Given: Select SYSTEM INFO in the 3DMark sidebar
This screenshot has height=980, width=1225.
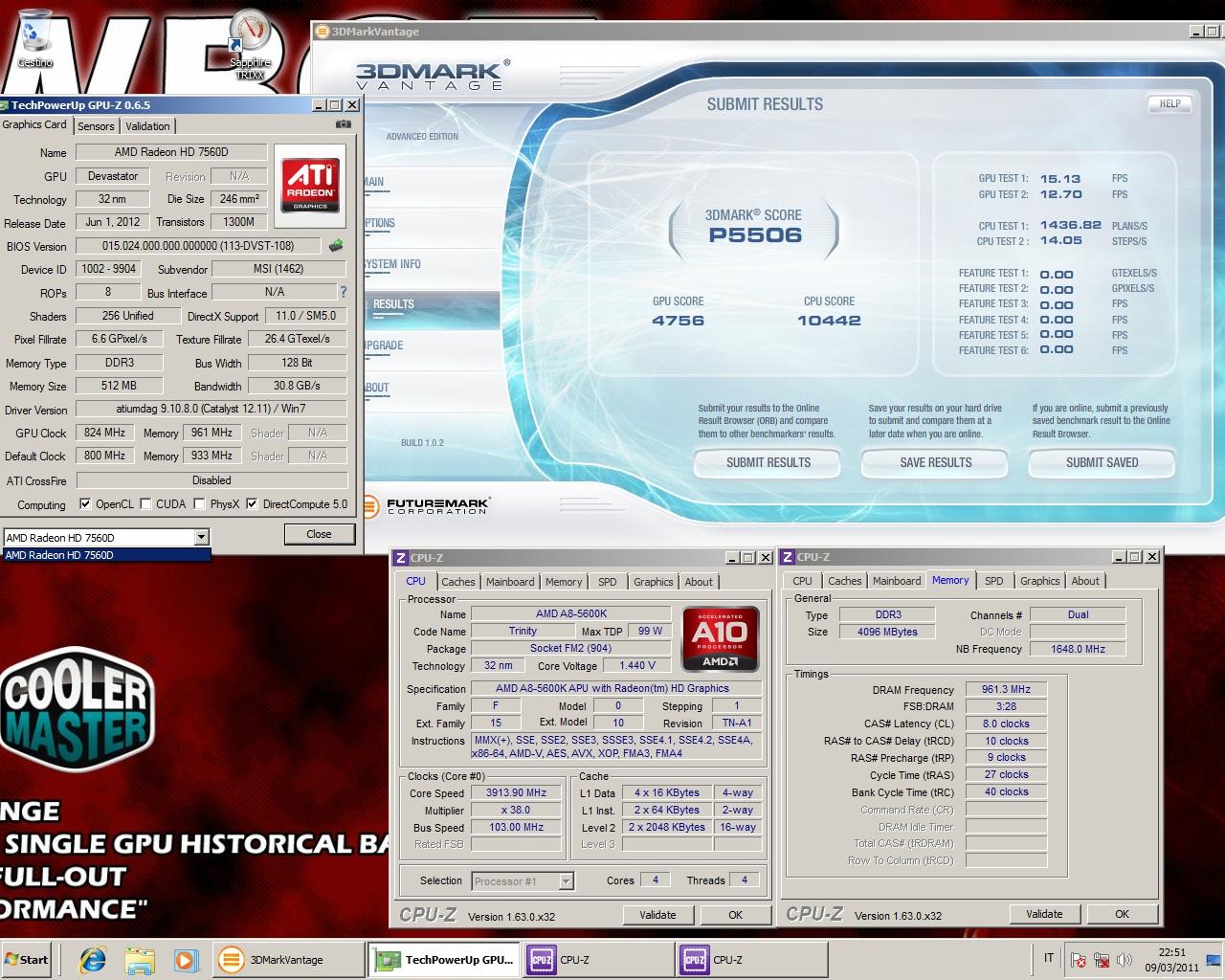Looking at the screenshot, I should 391,264.
